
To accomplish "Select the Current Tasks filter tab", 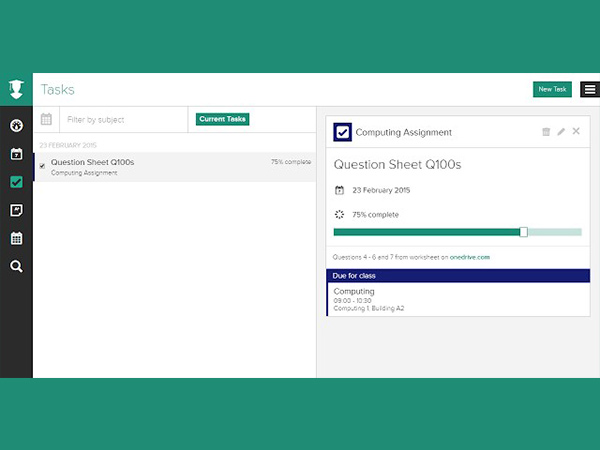I will click(222, 119).
